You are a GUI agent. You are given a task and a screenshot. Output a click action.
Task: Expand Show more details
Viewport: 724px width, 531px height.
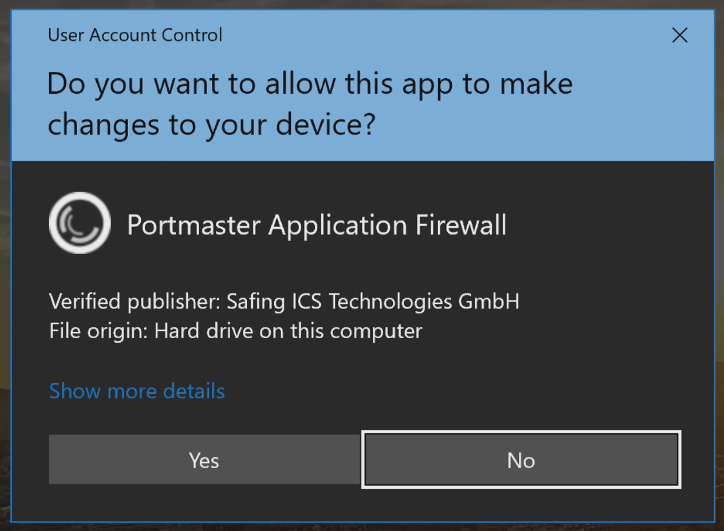(x=137, y=391)
